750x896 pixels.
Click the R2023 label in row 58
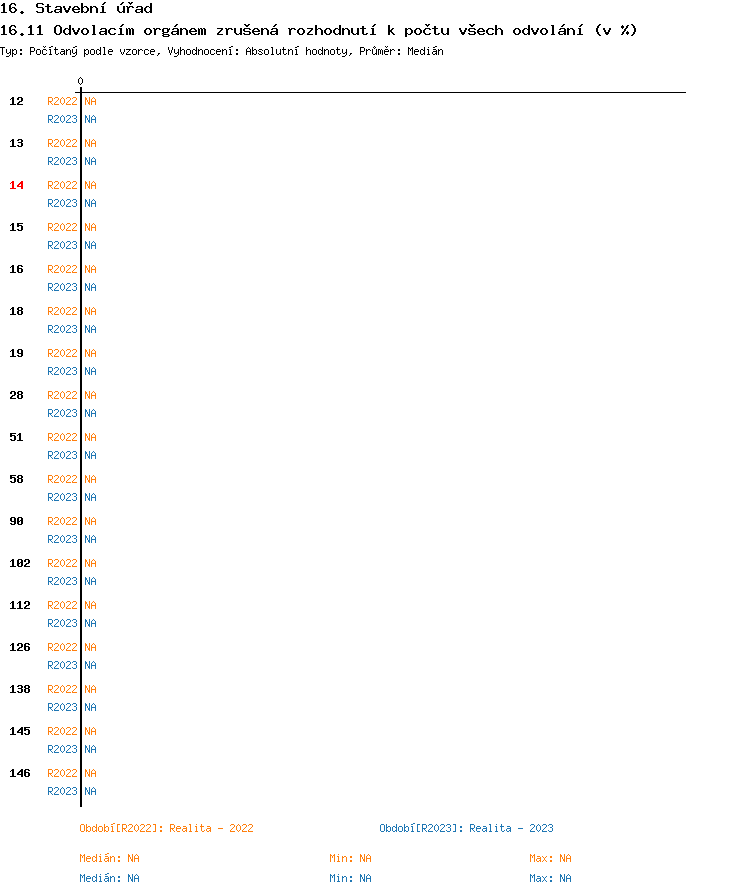(62, 497)
